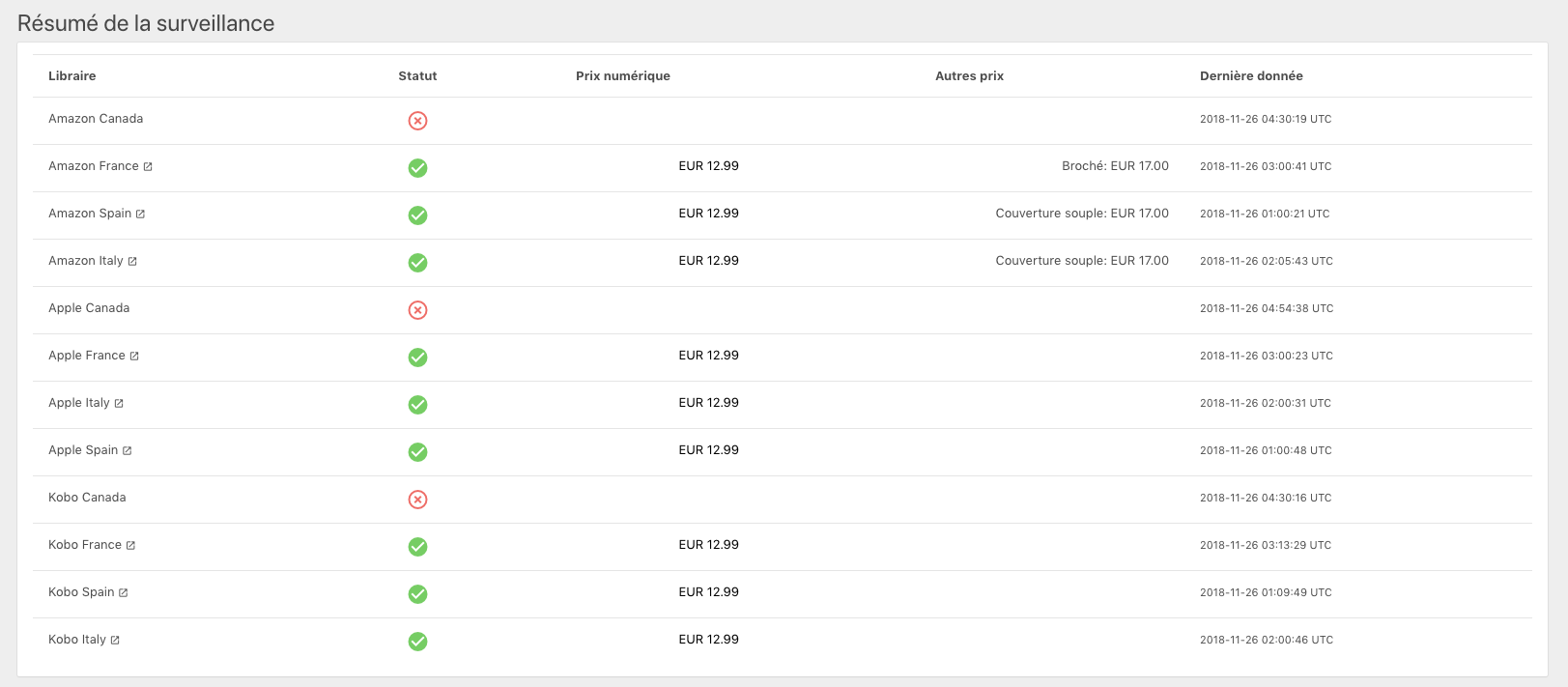The width and height of the screenshot is (1568, 687).
Task: Click red error status icon for Apple Canada
Action: [x=417, y=310]
